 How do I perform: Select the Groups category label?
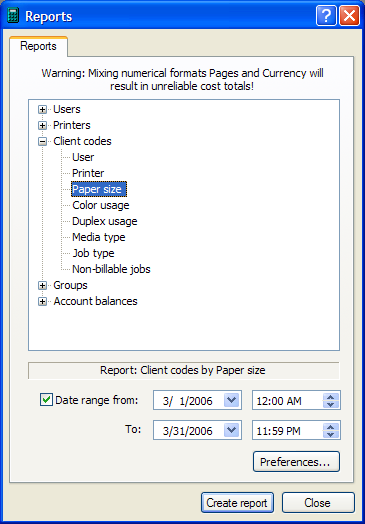point(70,285)
